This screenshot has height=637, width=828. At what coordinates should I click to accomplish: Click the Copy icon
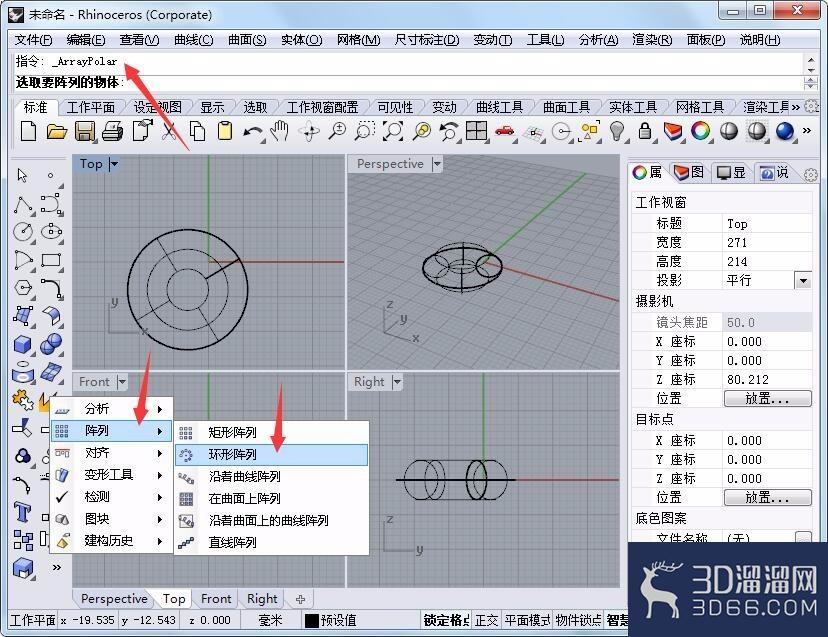pyautogui.click(x=197, y=131)
